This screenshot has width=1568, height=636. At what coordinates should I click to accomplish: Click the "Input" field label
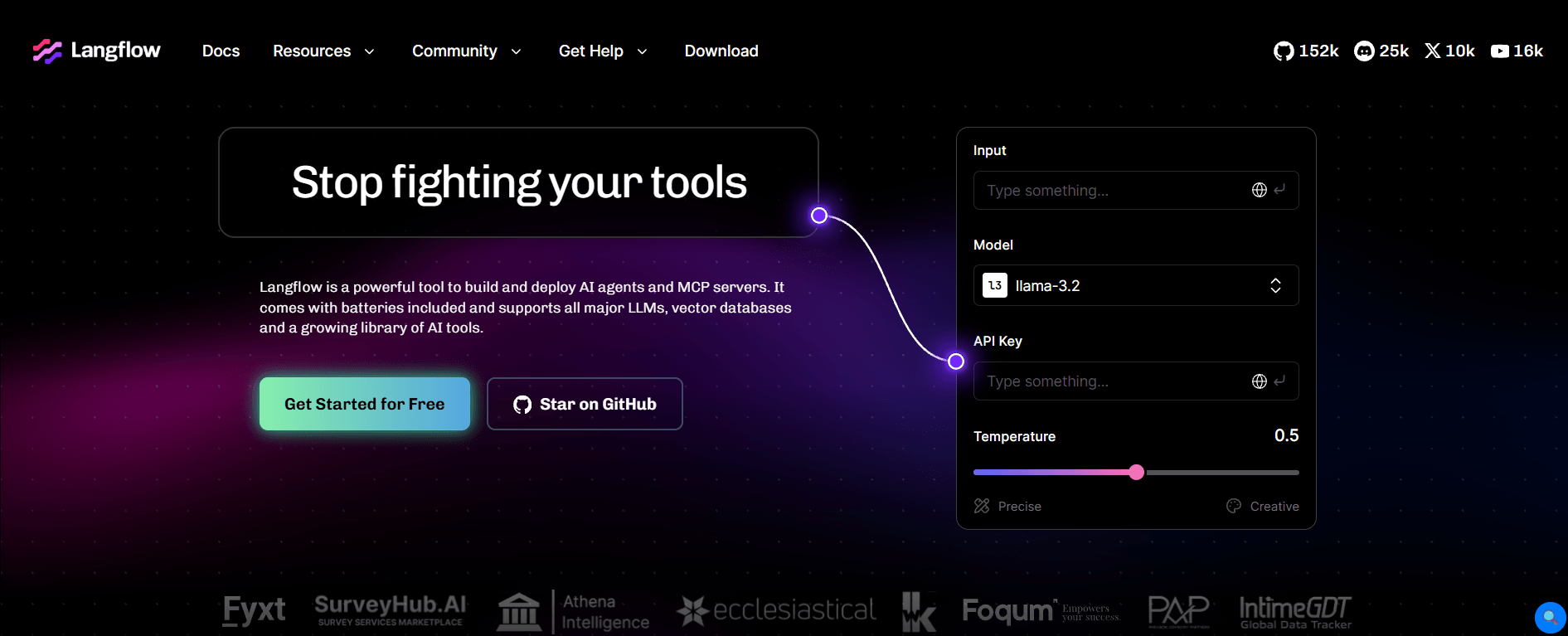click(989, 150)
